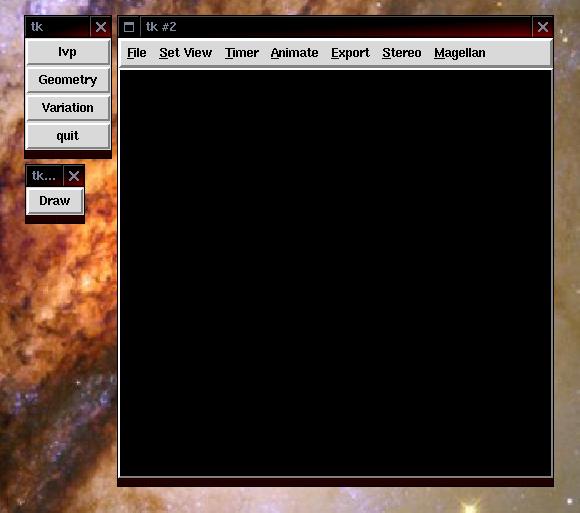Close the tk #2 viewer window

pos(543,27)
